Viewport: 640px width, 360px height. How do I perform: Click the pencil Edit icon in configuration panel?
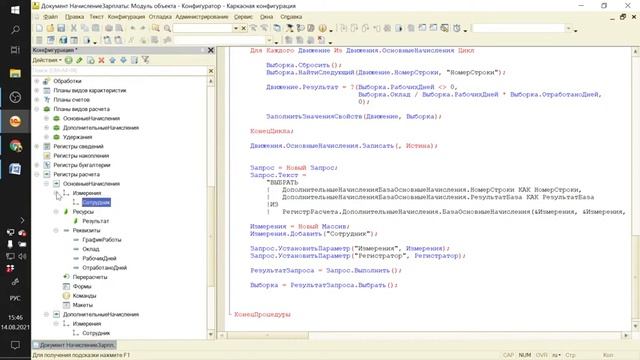[x=80, y=60]
